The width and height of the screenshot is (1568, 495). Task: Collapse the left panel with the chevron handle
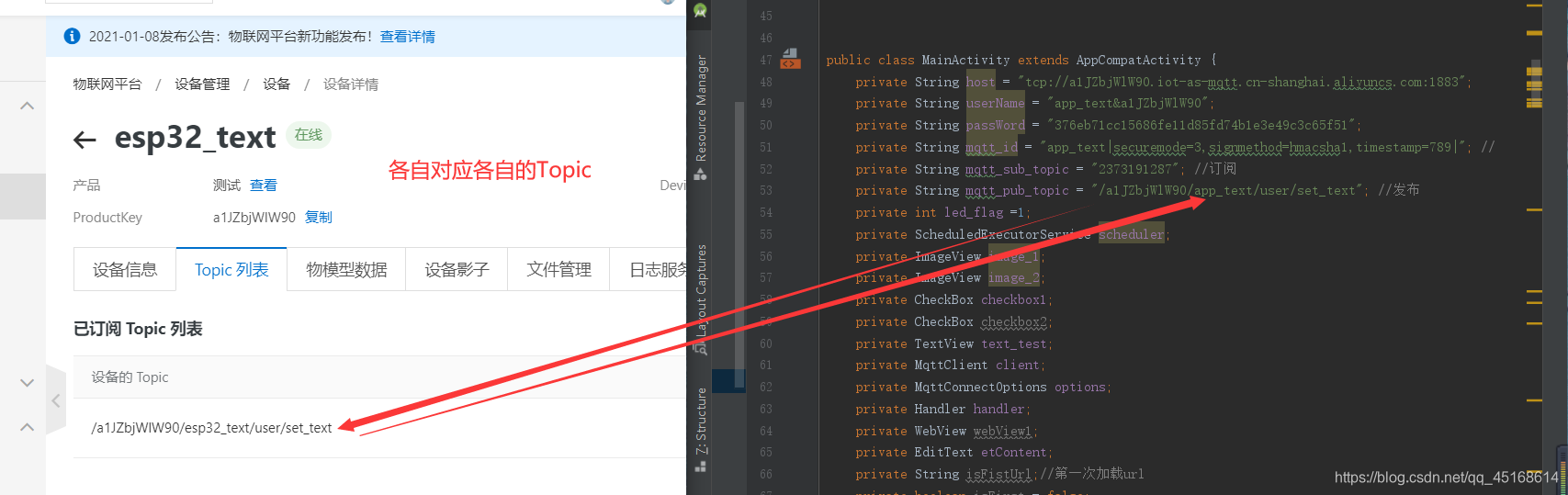pyautogui.click(x=56, y=400)
